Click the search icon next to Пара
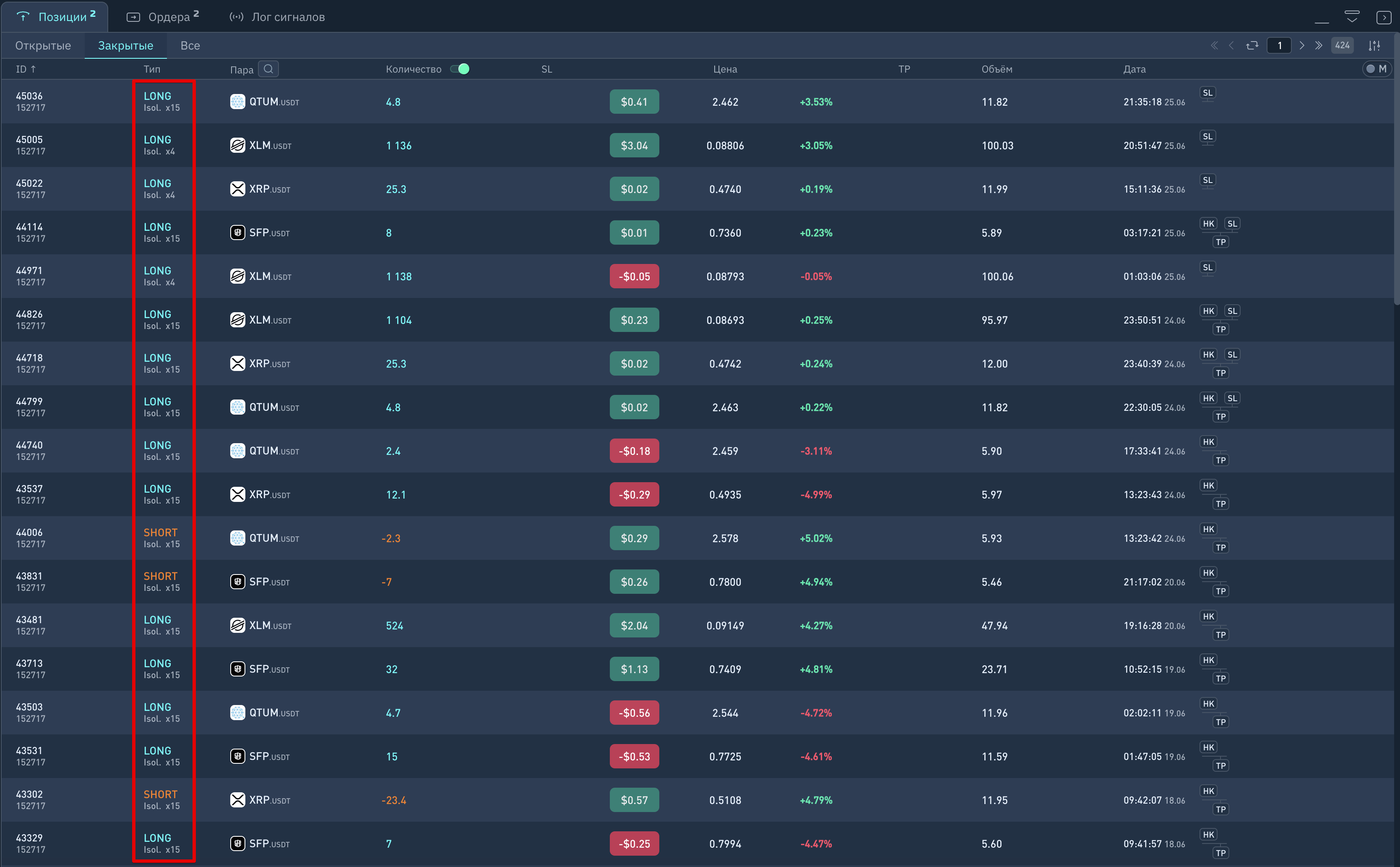This screenshot has width=1400, height=867. 268,69
